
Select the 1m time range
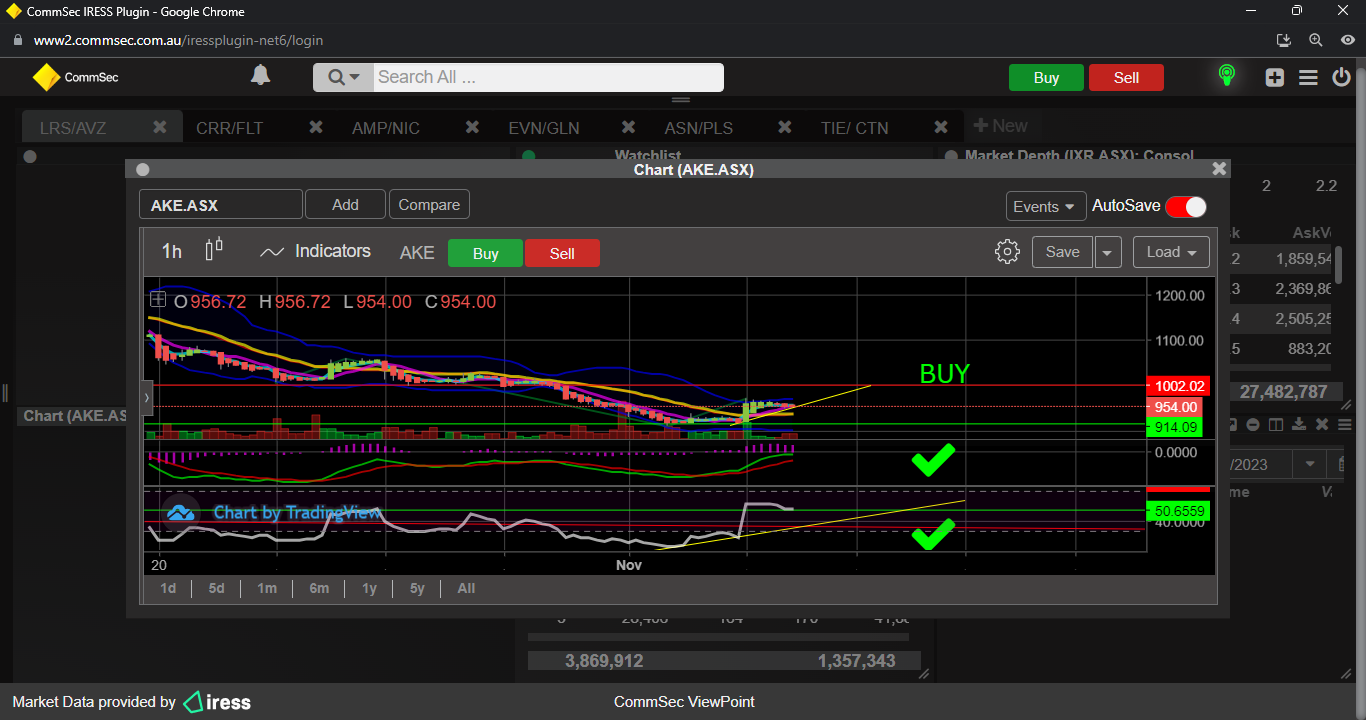pyautogui.click(x=267, y=588)
